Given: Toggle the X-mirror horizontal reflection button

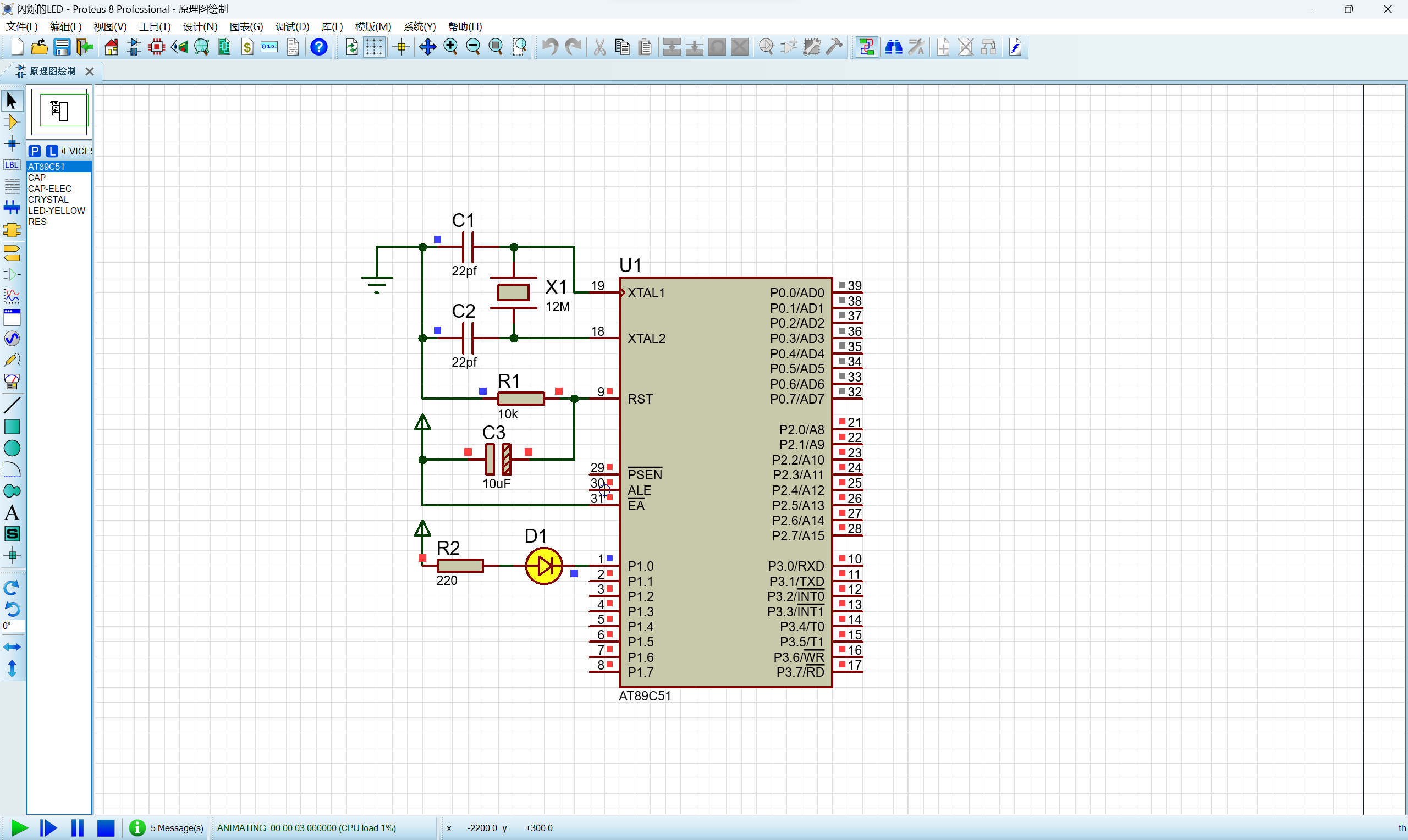Looking at the screenshot, I should pos(12,647).
